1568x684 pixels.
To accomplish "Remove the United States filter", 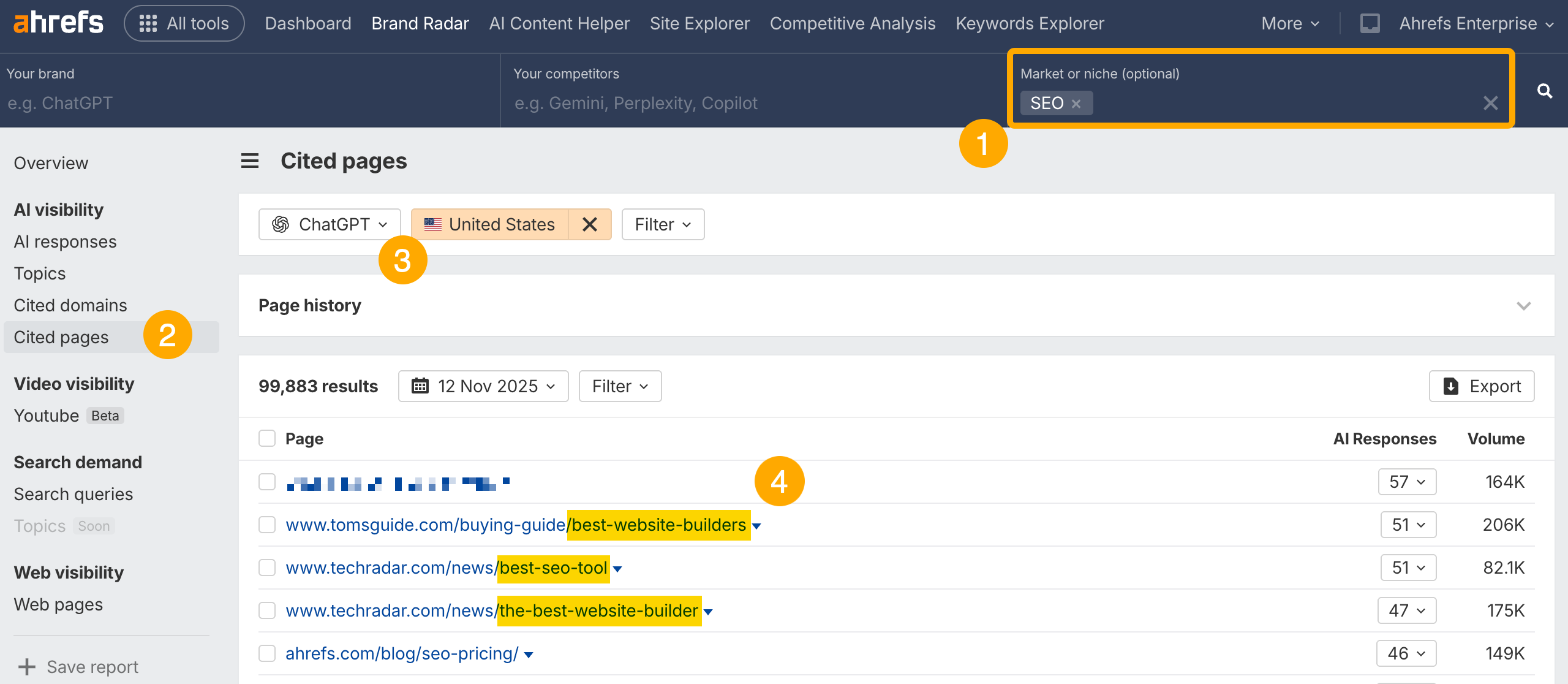I will tap(589, 224).
